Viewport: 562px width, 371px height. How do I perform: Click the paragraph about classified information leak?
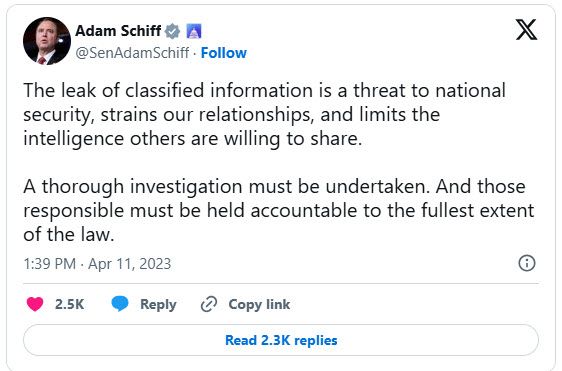click(265, 115)
